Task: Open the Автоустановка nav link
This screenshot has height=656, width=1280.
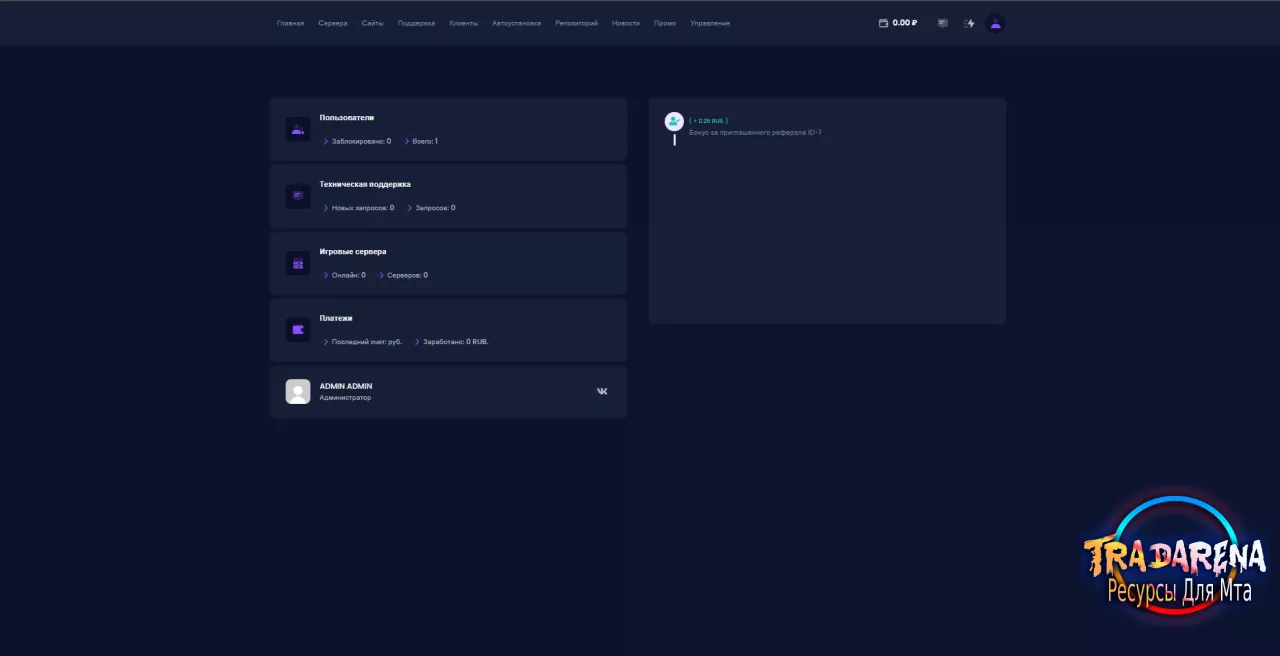Action: pyautogui.click(x=516, y=23)
